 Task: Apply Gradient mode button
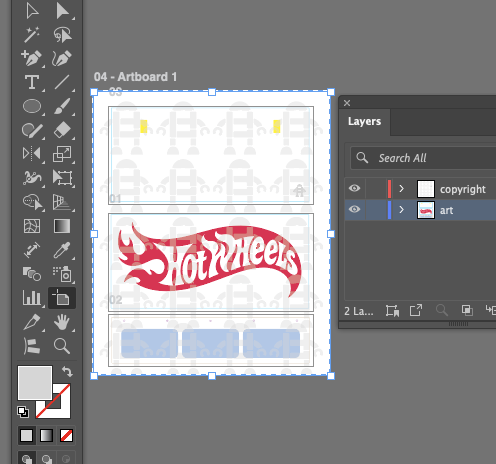pyautogui.click(x=46, y=435)
